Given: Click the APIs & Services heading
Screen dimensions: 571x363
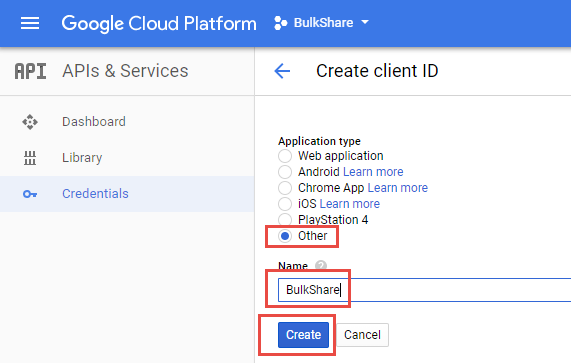Looking at the screenshot, I should (125, 71).
